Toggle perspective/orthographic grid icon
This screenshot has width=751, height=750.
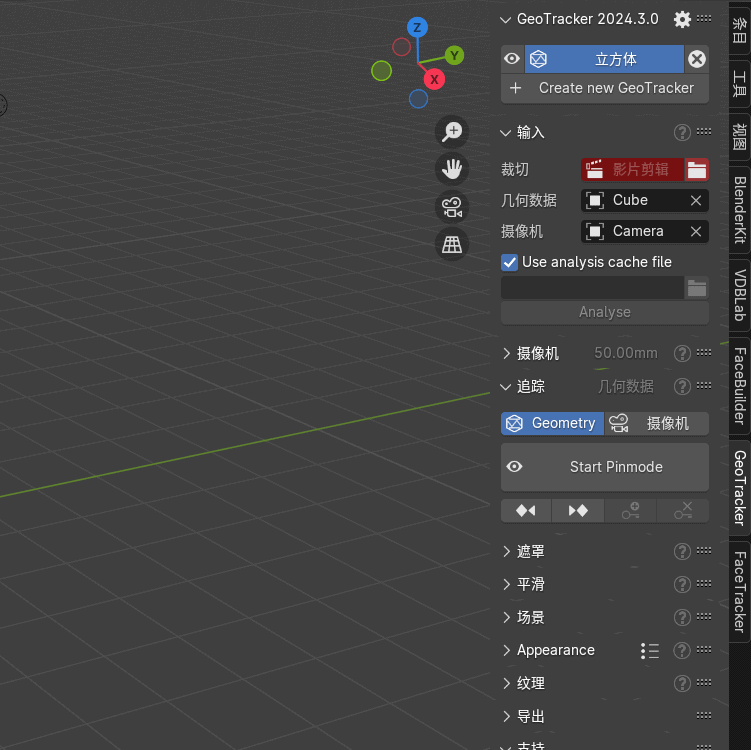point(452,245)
